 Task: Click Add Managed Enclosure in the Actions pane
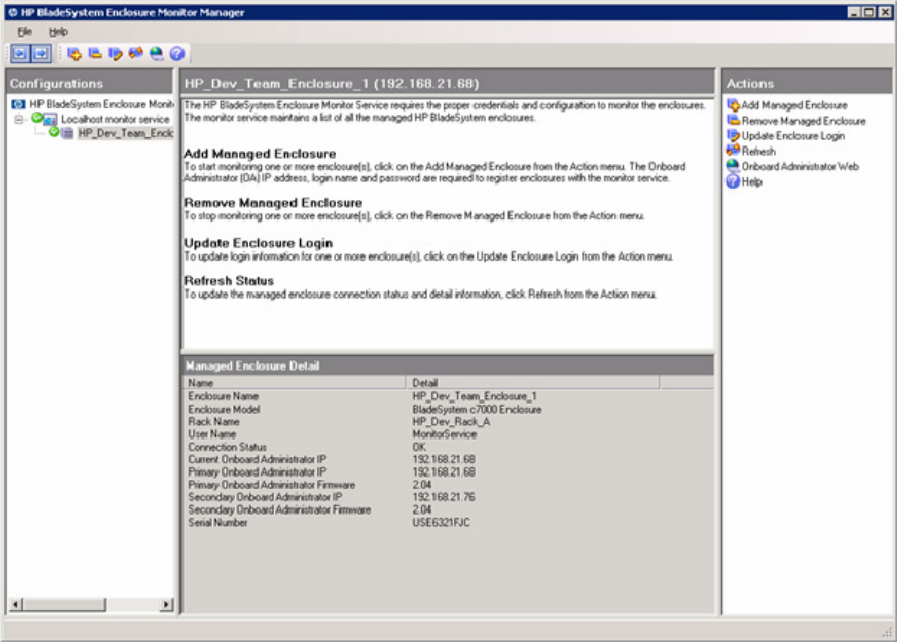coord(793,105)
